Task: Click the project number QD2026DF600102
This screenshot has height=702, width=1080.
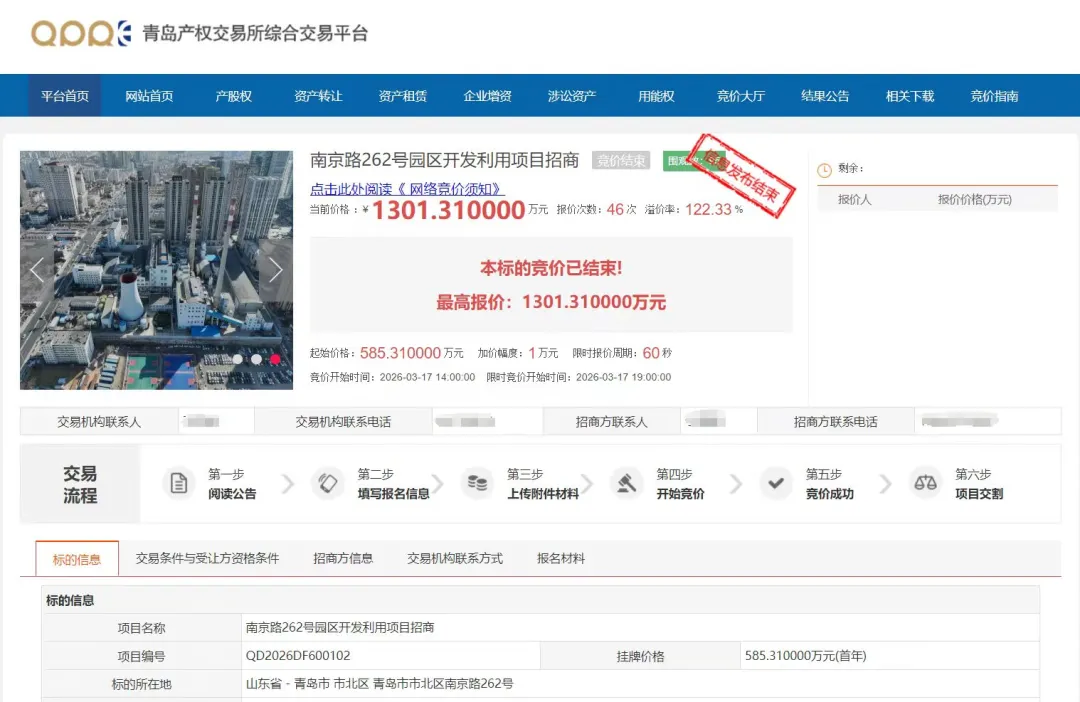Action: (x=298, y=655)
